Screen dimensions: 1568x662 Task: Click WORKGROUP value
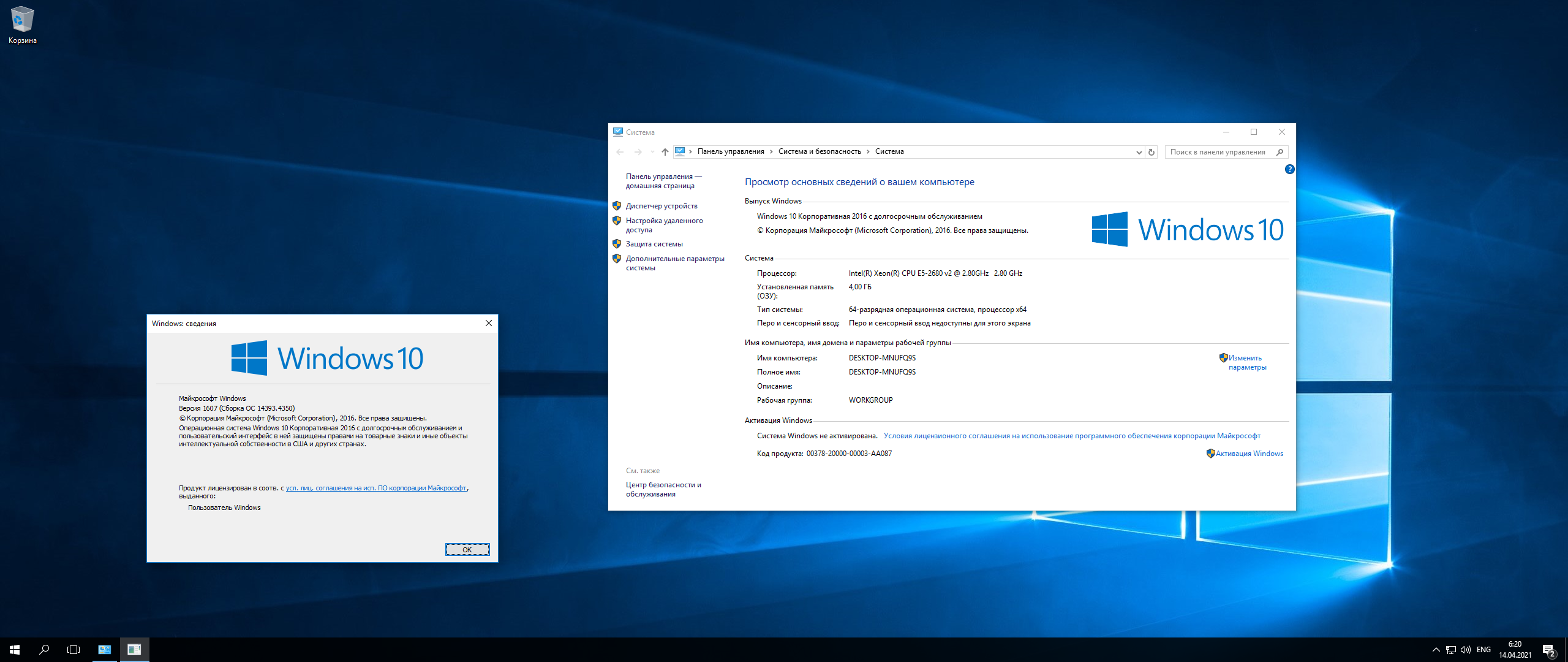pos(870,400)
